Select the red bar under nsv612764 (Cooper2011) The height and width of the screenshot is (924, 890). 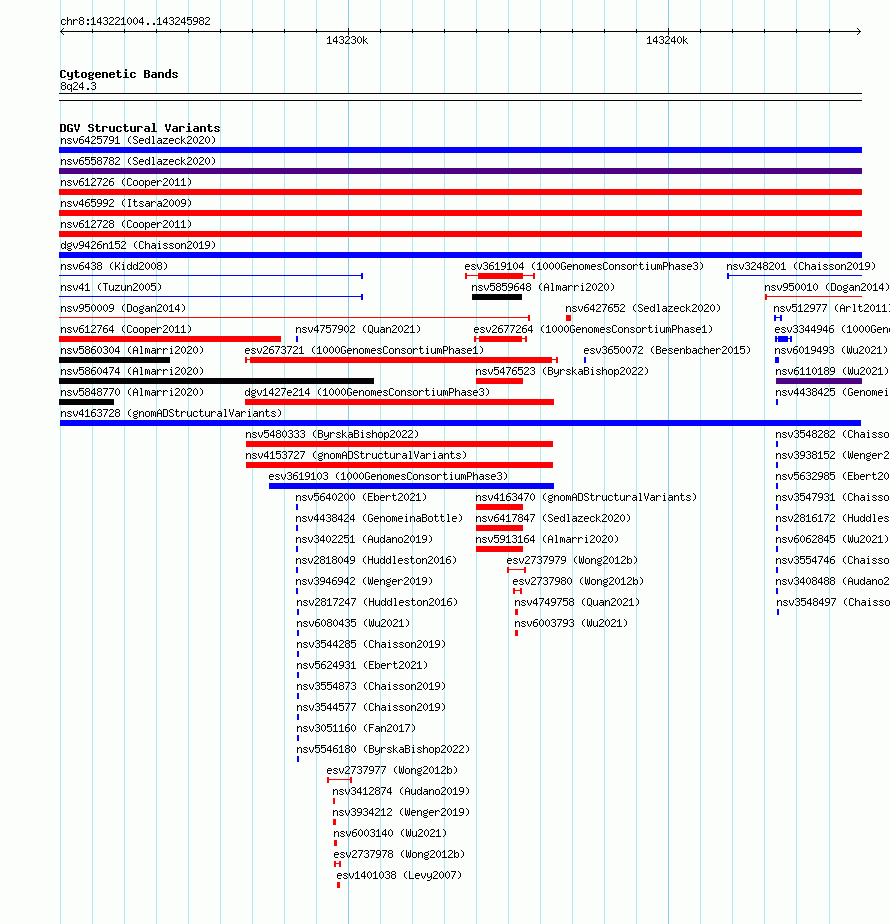click(x=170, y=339)
